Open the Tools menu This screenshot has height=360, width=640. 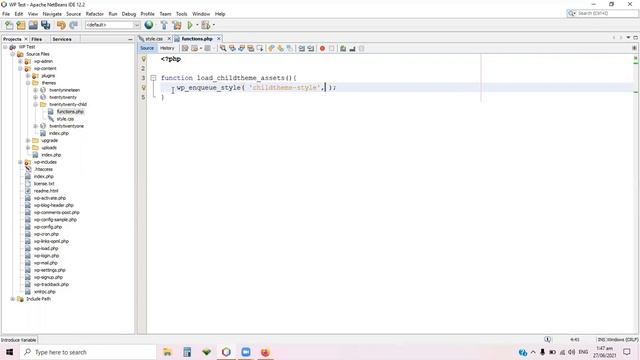[182, 14]
